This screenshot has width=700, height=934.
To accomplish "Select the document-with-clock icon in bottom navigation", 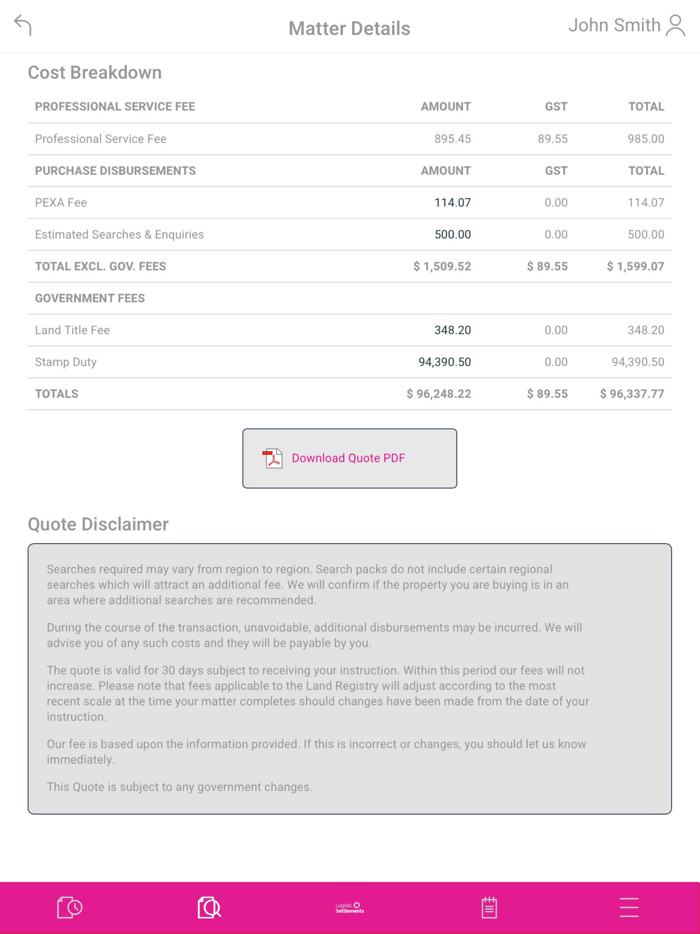I will pyautogui.click(x=69, y=907).
